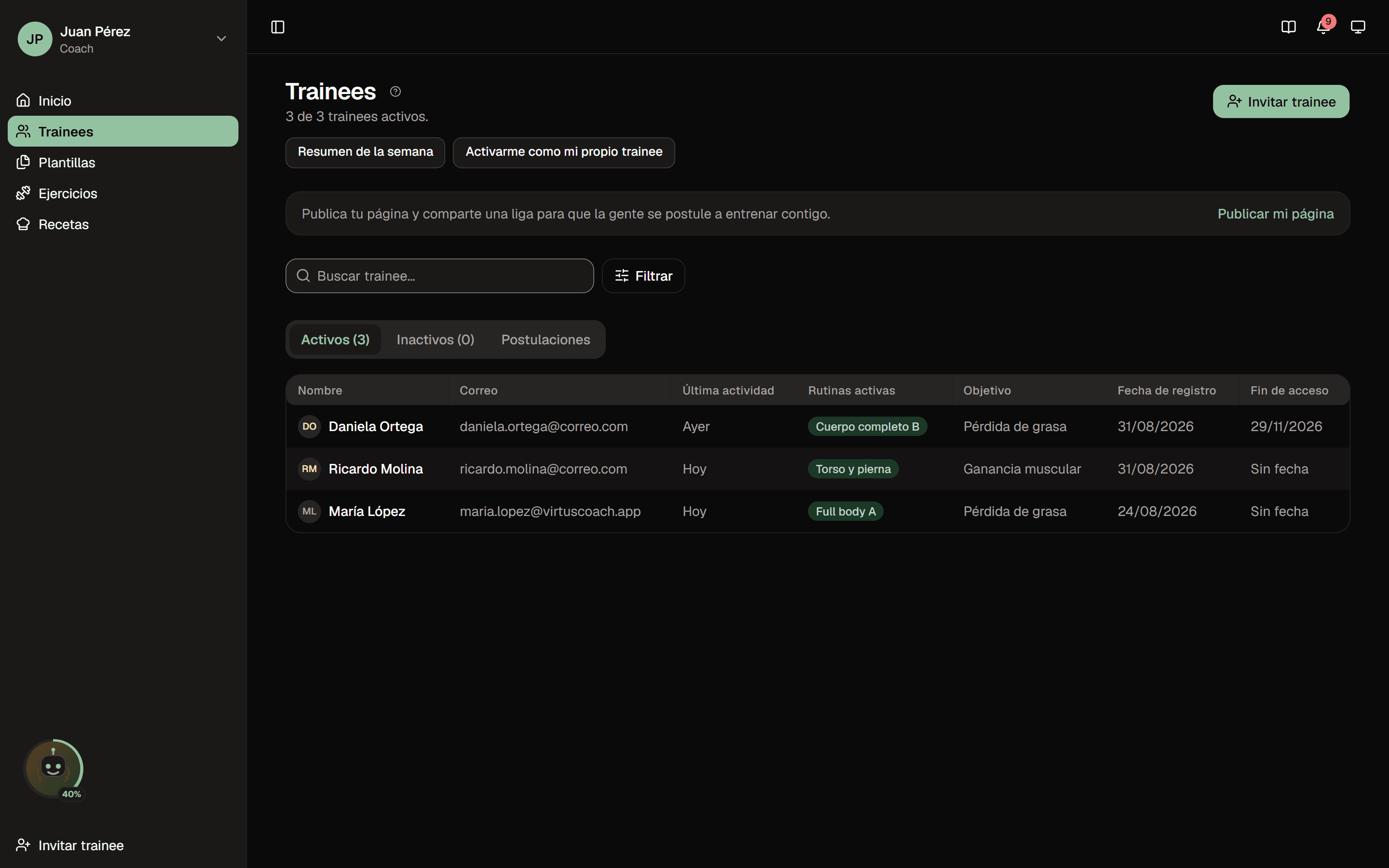Click the Publicar mi página link

coord(1275,214)
